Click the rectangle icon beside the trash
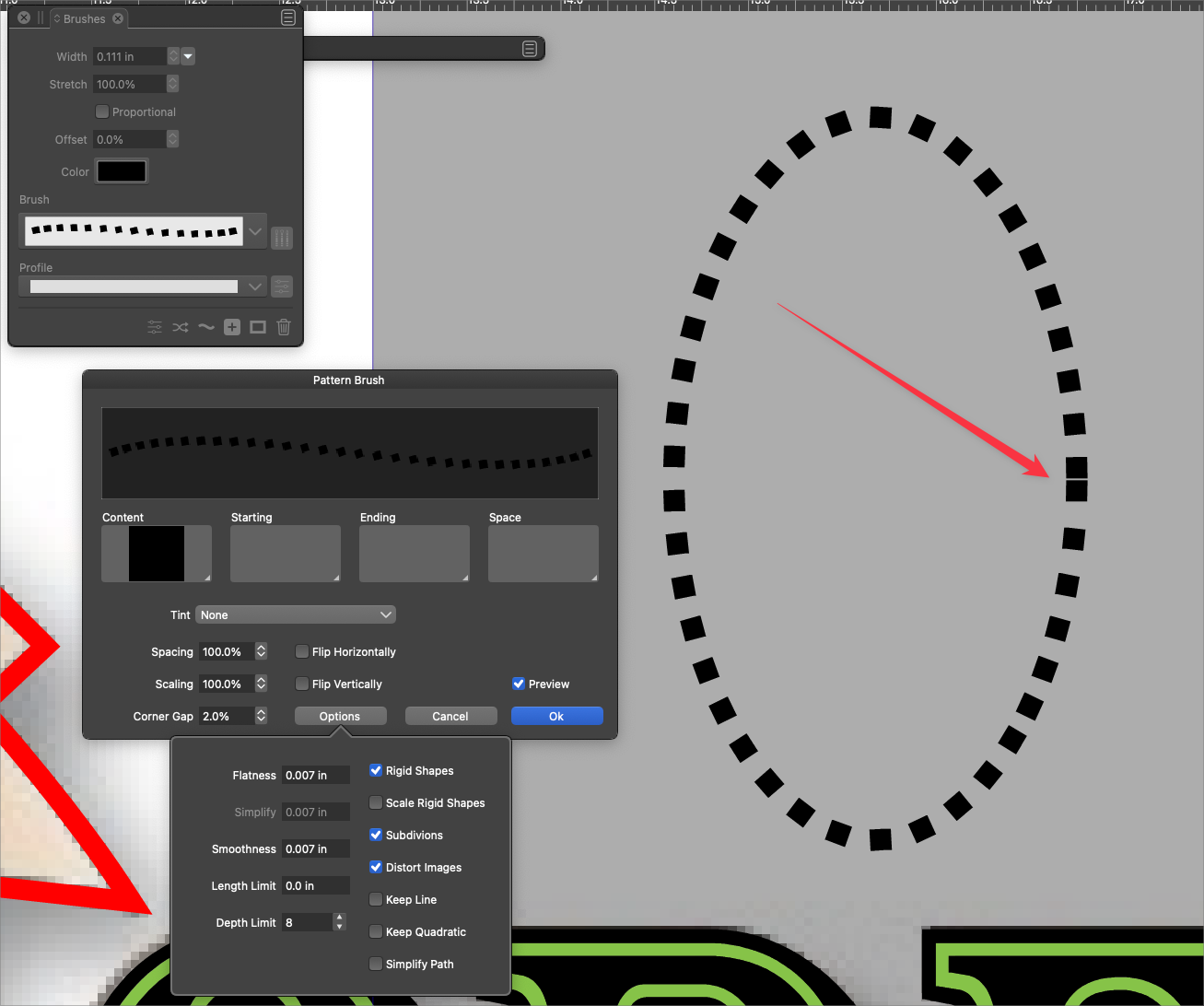1204x1006 pixels. point(258,327)
